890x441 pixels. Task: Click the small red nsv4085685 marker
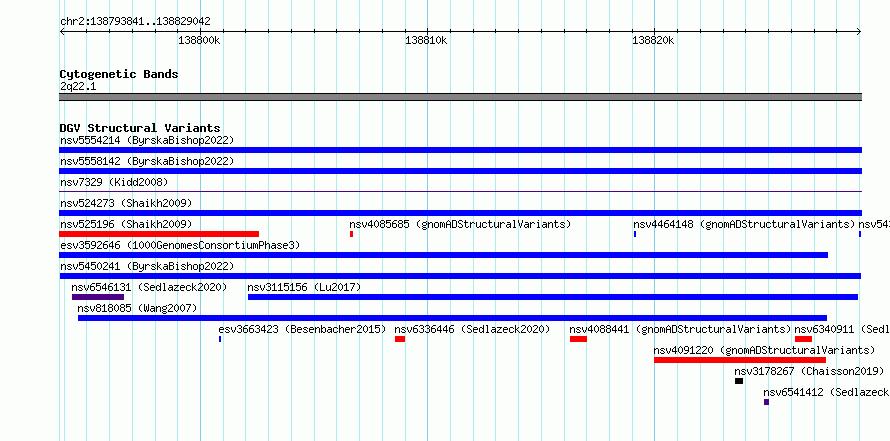(351, 234)
